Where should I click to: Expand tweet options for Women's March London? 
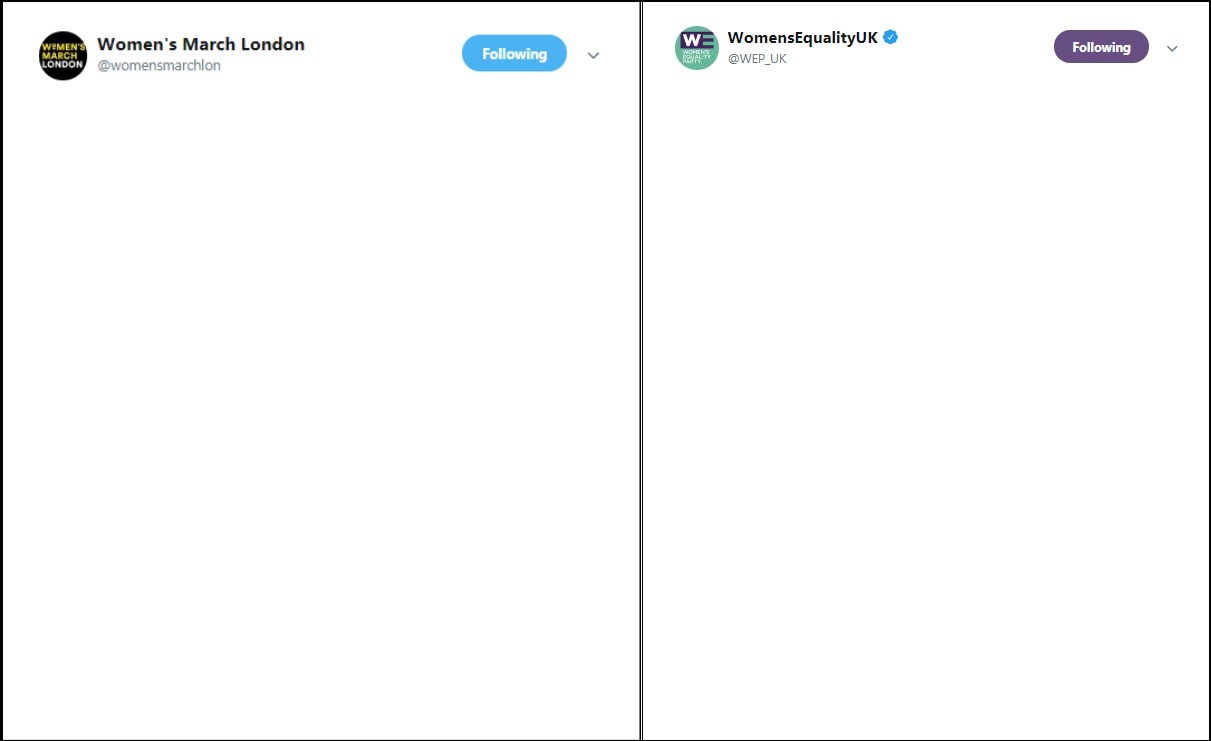pyautogui.click(x=592, y=56)
